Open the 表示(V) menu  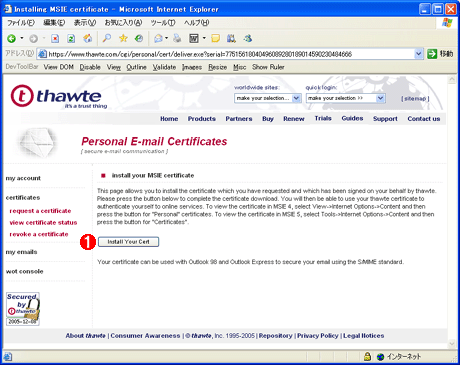(x=85, y=23)
